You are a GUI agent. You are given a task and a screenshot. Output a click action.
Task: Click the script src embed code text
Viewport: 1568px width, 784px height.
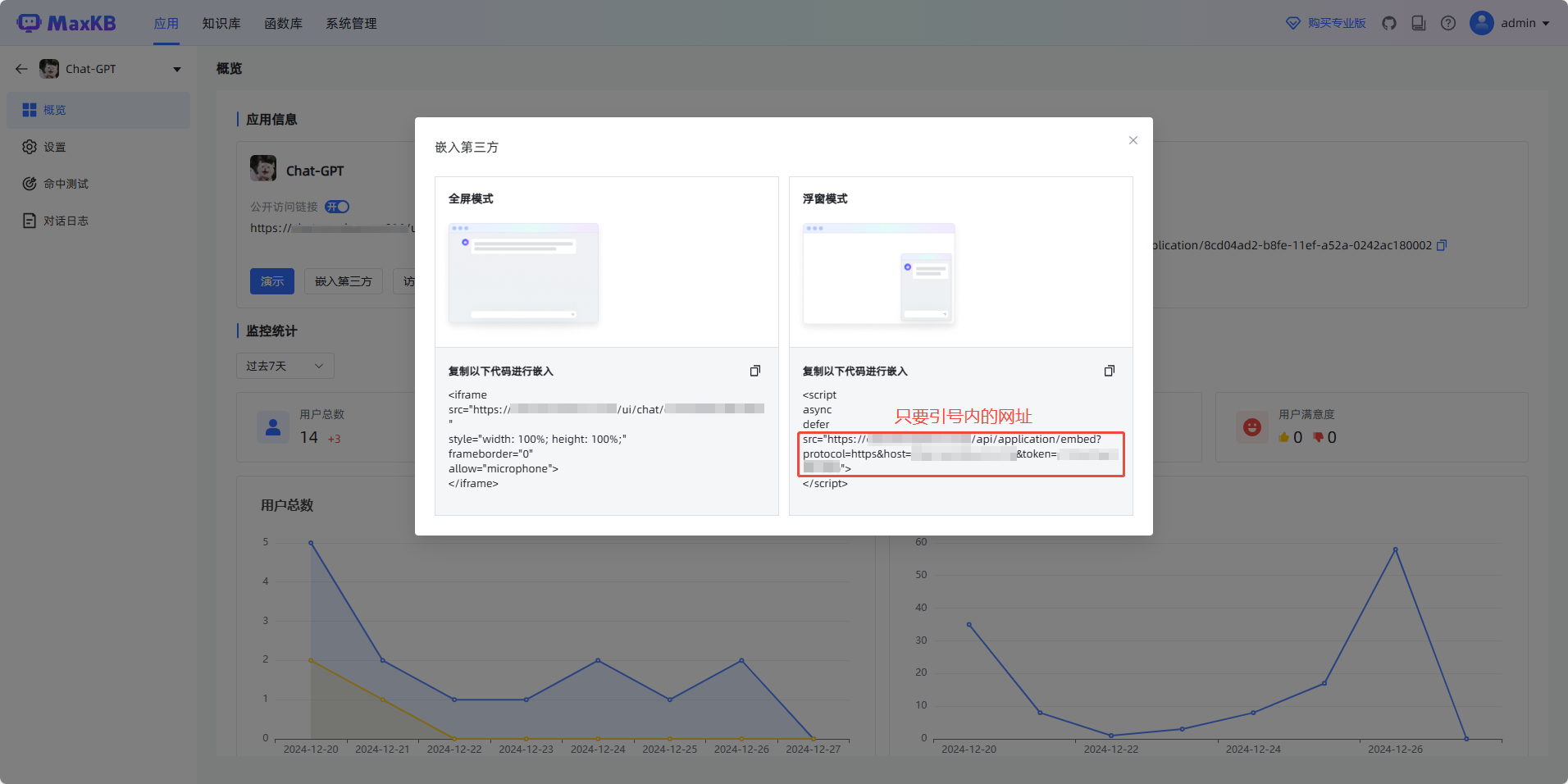tap(960, 454)
